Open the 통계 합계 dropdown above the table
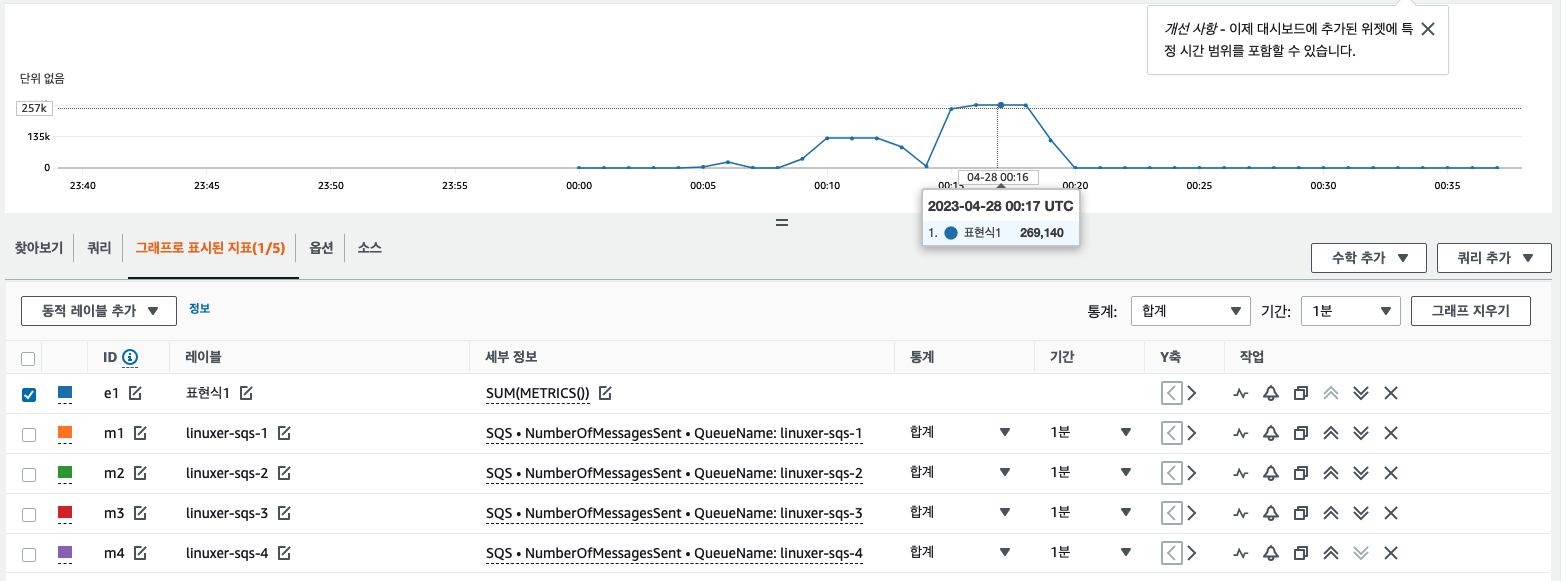The height and width of the screenshot is (581, 1568). click(x=1190, y=311)
